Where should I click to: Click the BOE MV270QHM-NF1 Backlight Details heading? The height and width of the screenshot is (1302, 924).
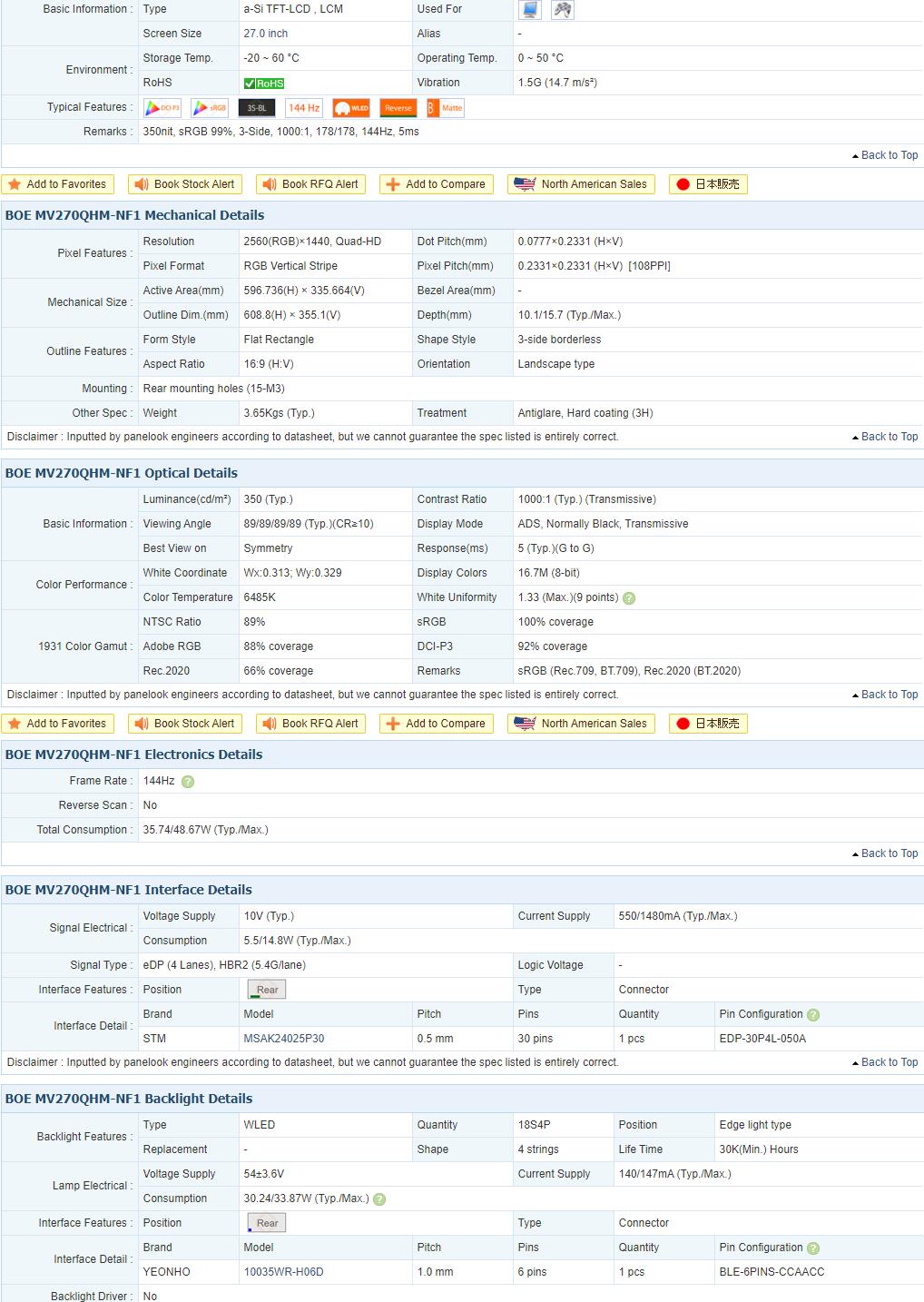(129, 1099)
